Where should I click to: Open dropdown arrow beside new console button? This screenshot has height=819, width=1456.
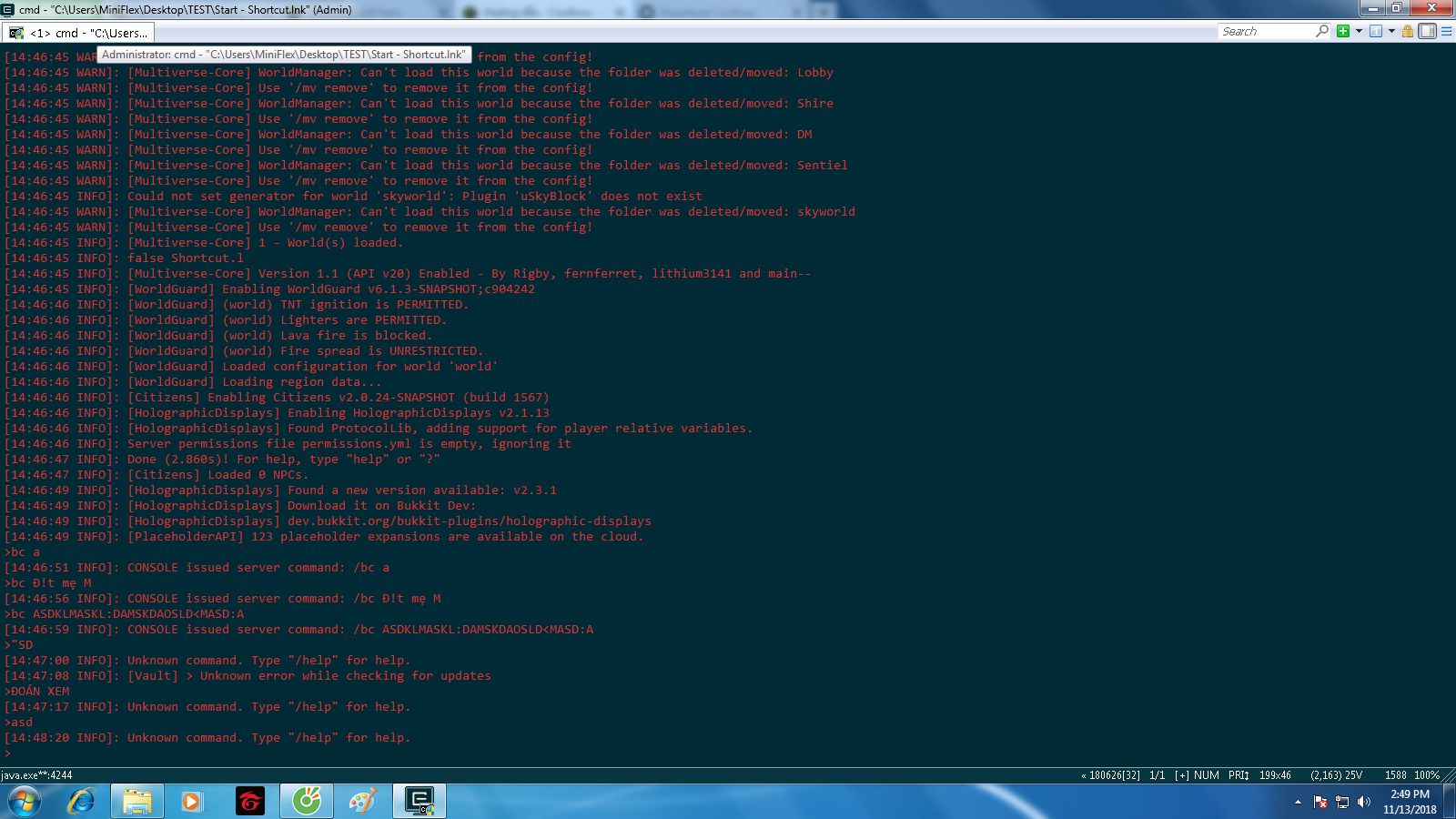[1360, 31]
